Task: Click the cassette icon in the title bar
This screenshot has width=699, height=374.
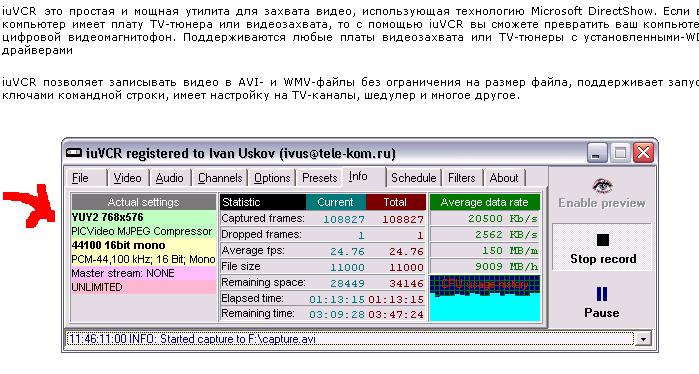Action: pos(74,153)
